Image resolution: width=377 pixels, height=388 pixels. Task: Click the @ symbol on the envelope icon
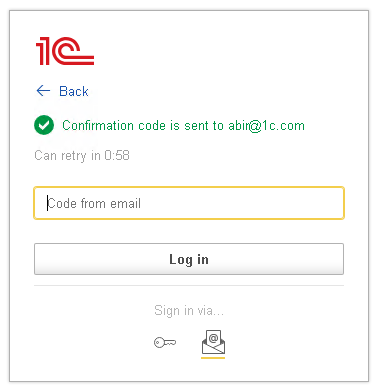tap(213, 338)
